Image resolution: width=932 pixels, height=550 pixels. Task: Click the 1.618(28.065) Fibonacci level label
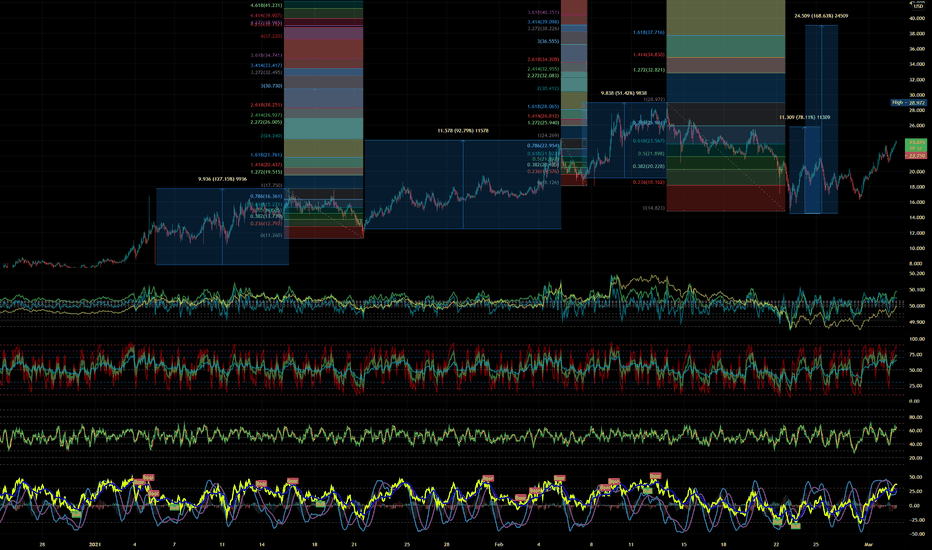pyautogui.click(x=543, y=106)
